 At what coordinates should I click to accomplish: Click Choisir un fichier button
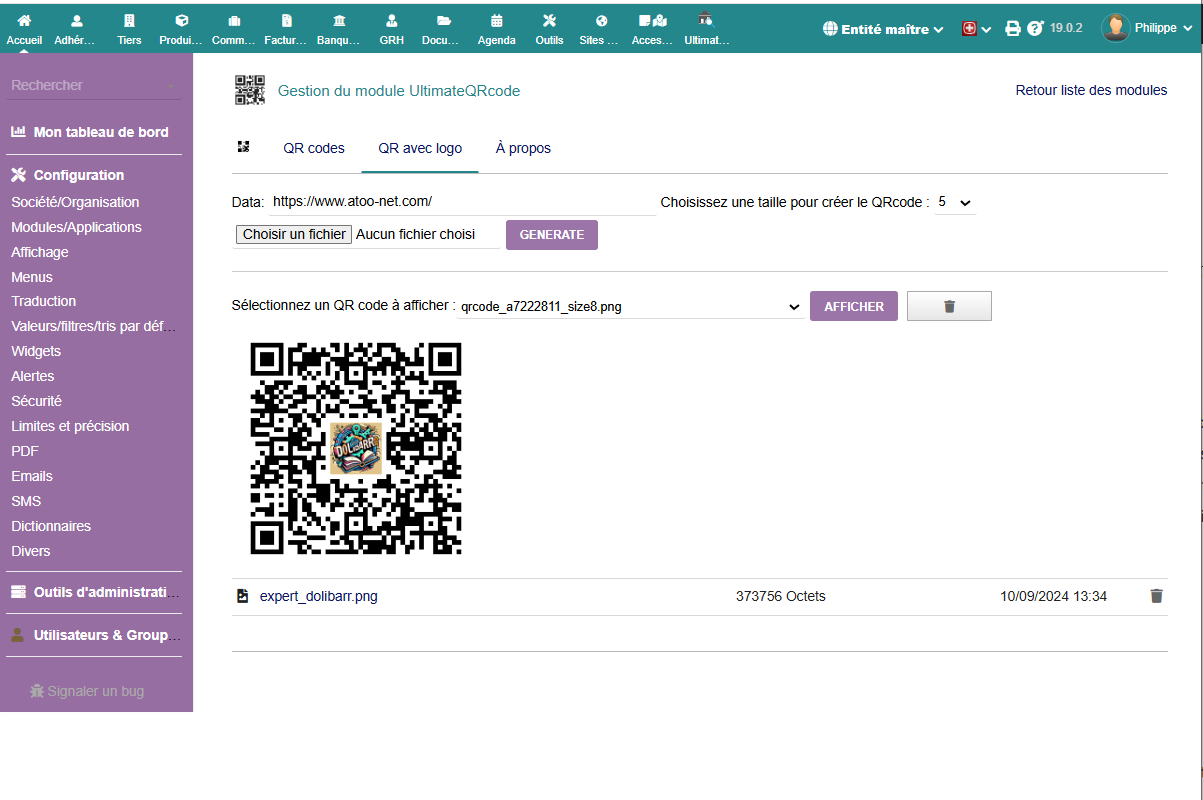point(294,235)
